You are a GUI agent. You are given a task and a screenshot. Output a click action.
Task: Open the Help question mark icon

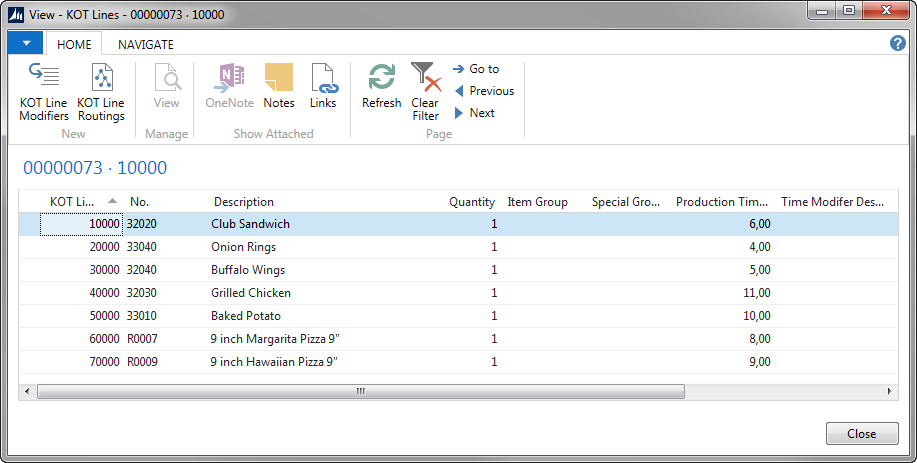coord(897,44)
